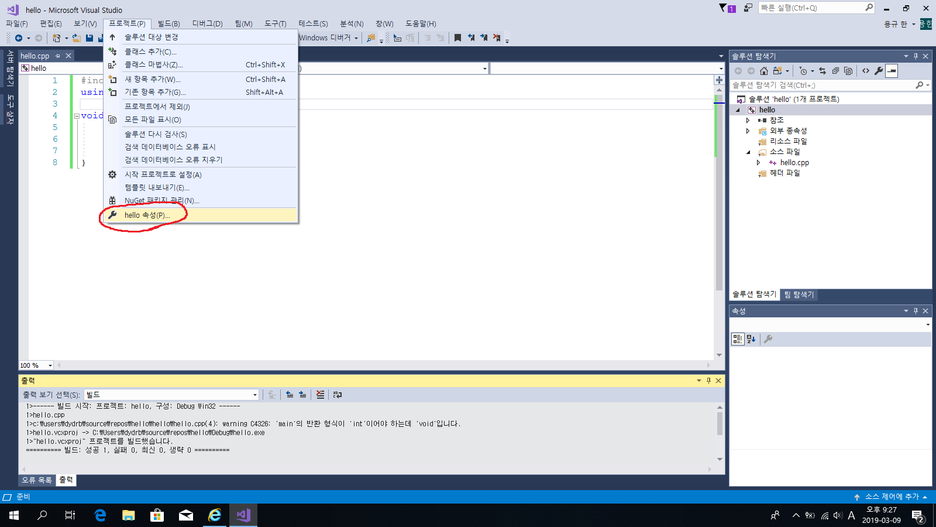936x527 pixels.
Task: Click notifications flag icon in title bar
Action: pyautogui.click(x=727, y=8)
